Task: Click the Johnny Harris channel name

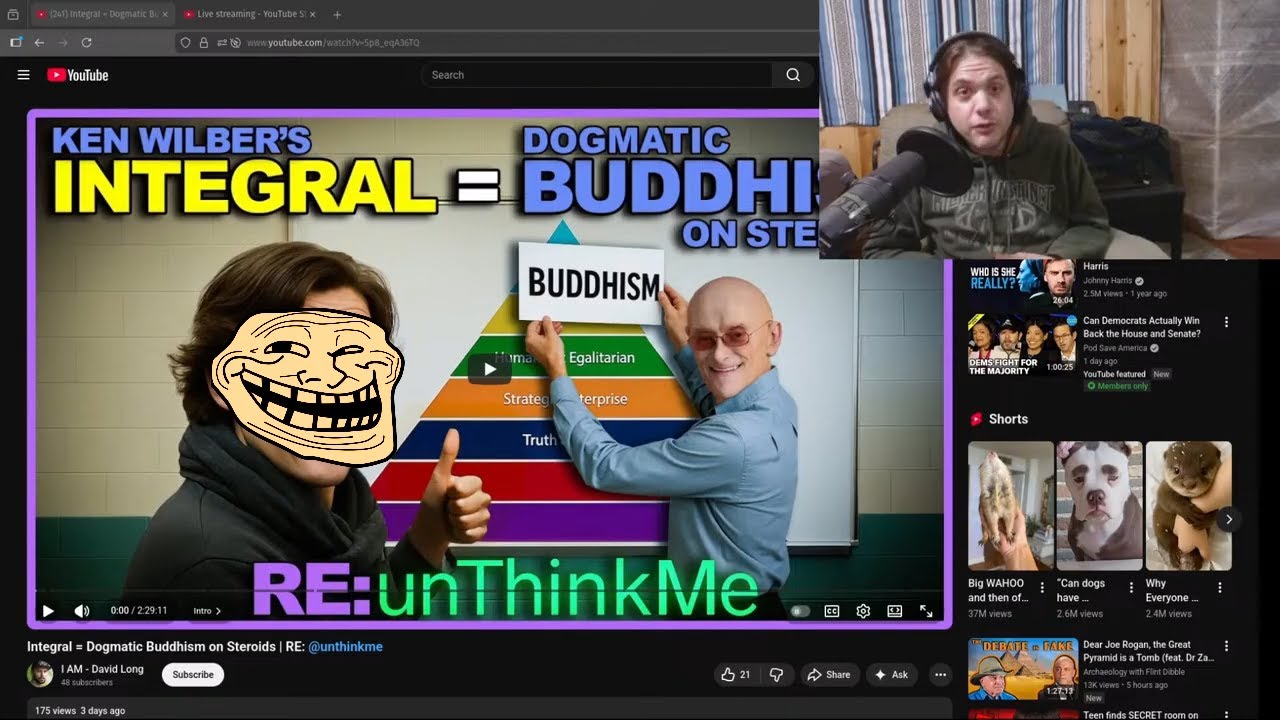Action: tap(1107, 281)
